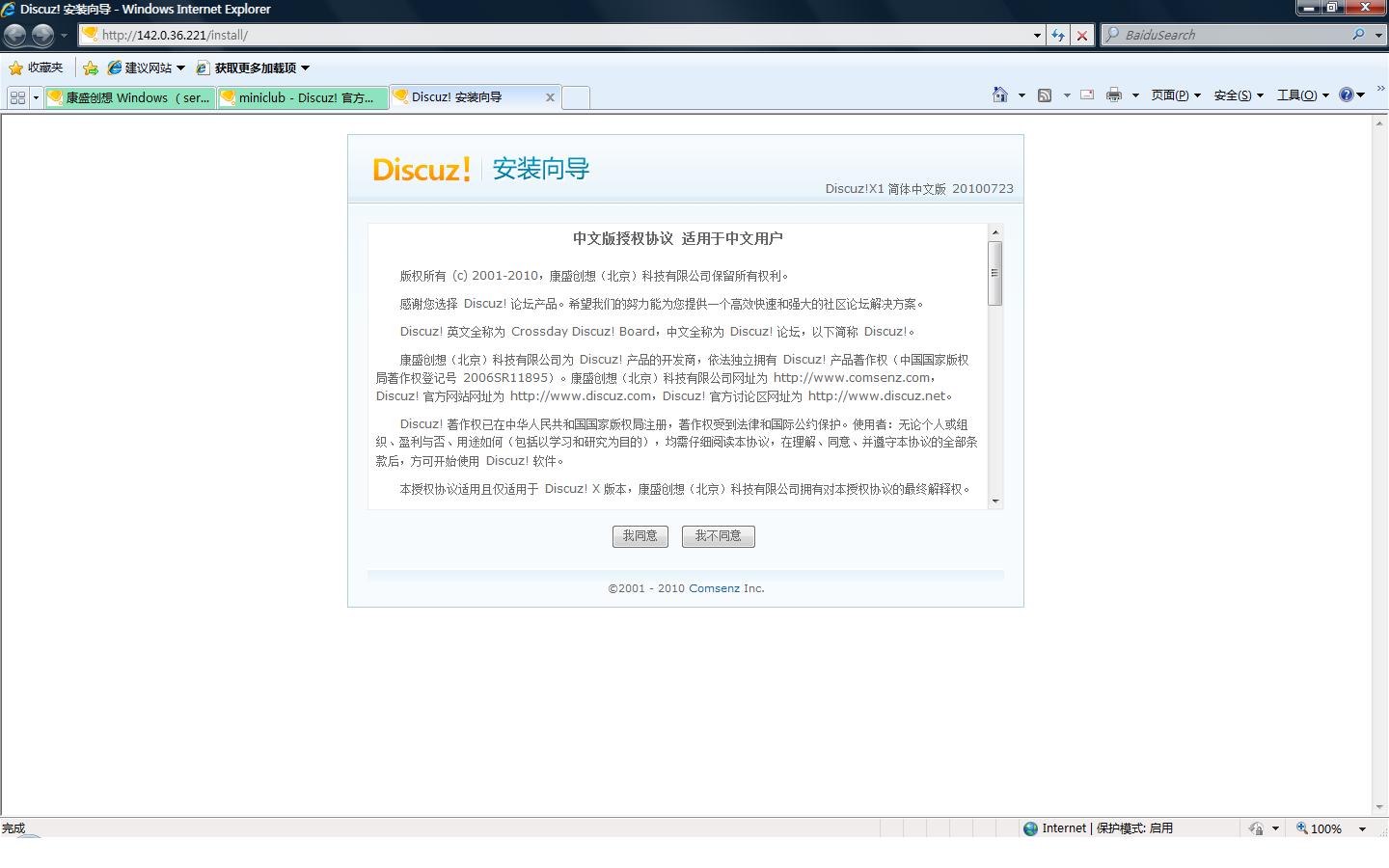
Task: Expand the tab list dropdown arrow
Action: tap(36, 97)
